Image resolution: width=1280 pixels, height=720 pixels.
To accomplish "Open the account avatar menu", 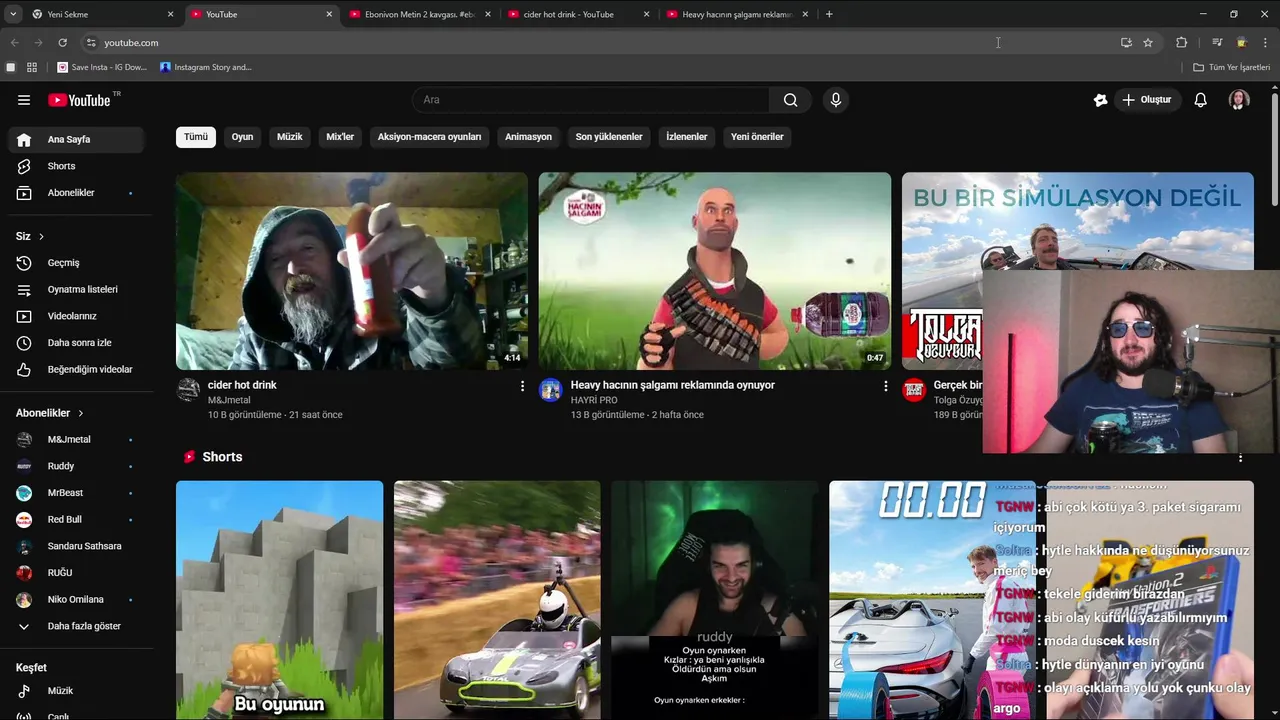I will tap(1239, 100).
